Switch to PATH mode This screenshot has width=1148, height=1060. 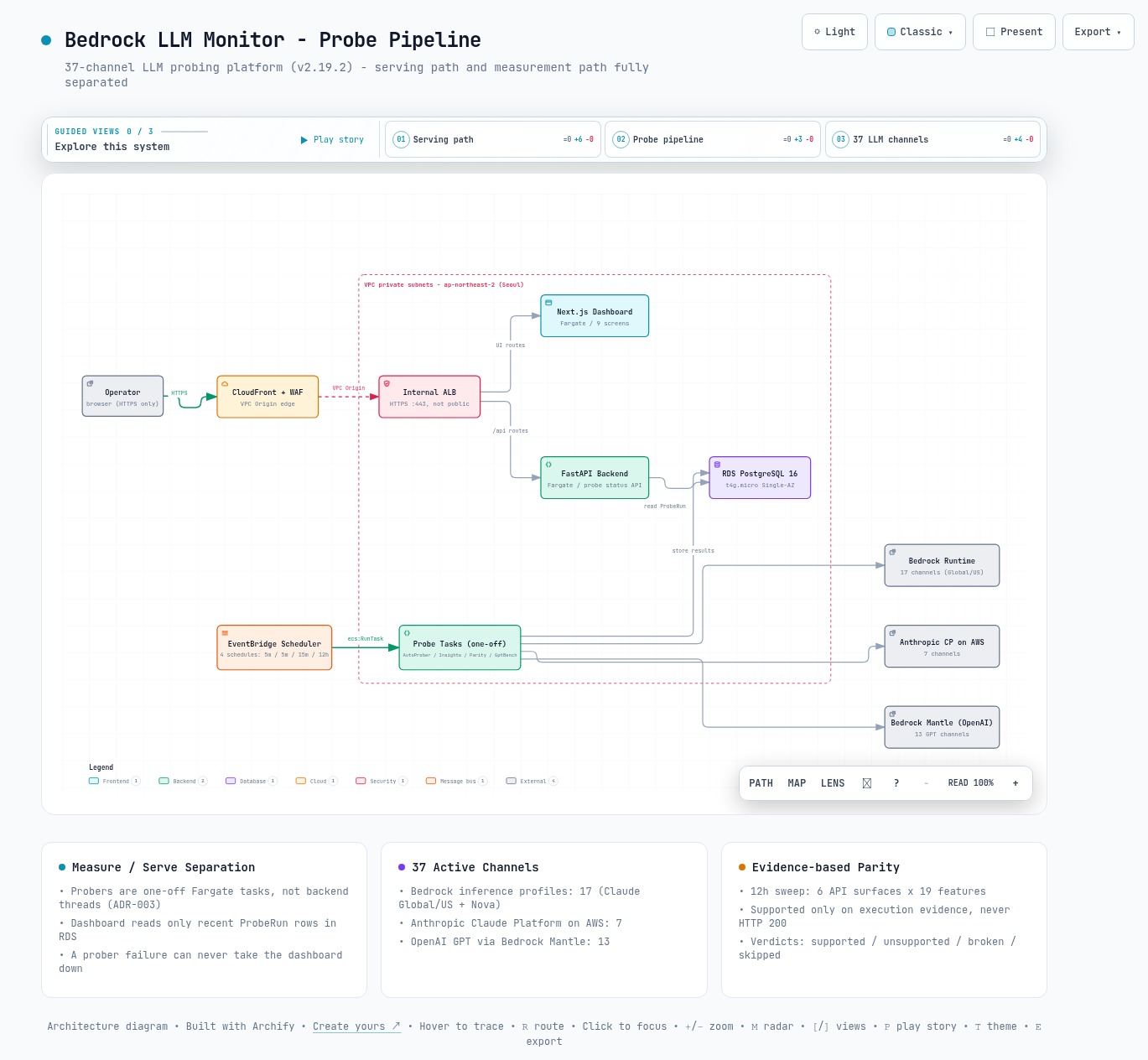coord(761,783)
